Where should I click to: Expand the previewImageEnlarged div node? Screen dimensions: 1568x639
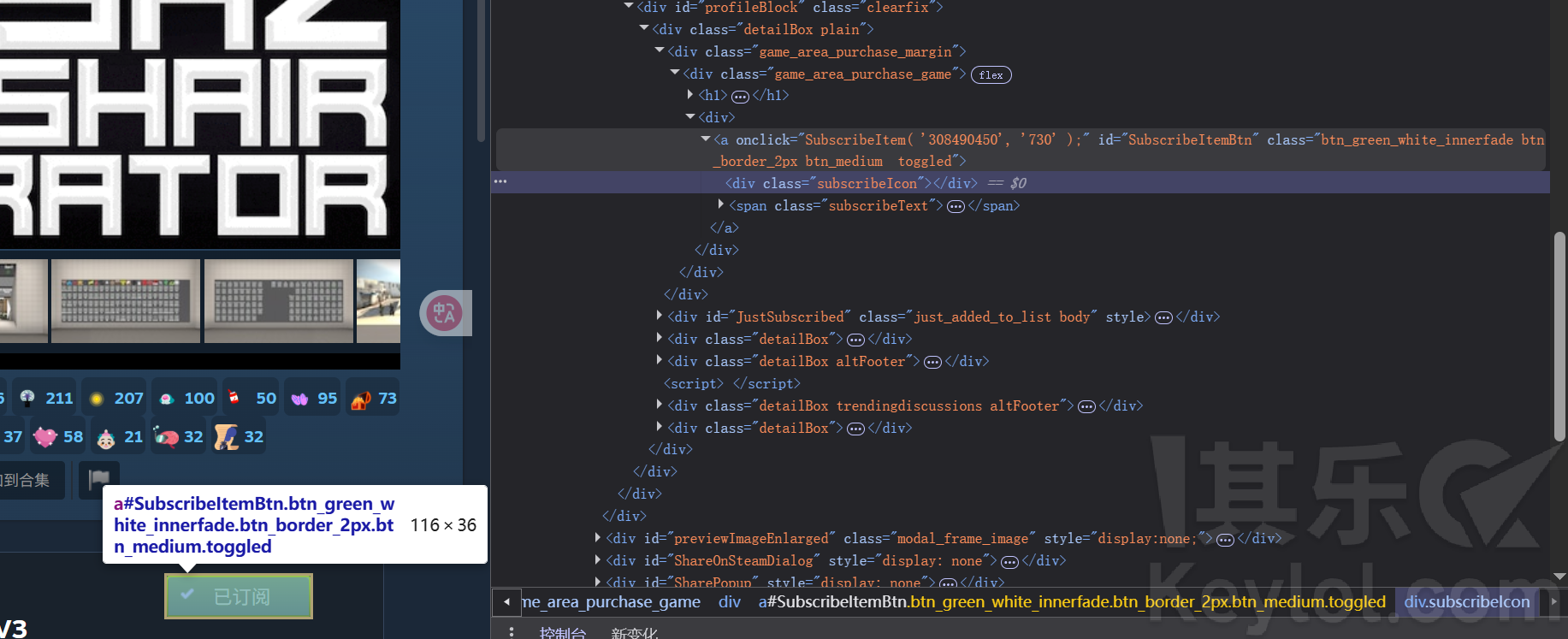[x=598, y=537]
